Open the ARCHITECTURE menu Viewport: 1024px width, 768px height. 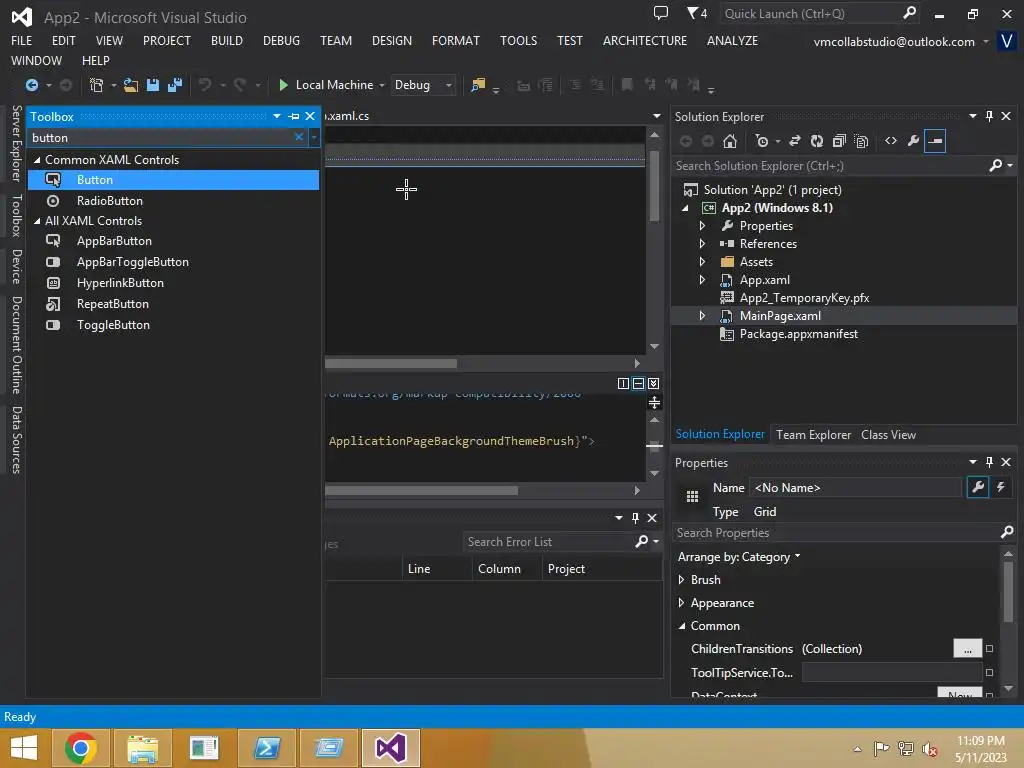click(x=645, y=40)
